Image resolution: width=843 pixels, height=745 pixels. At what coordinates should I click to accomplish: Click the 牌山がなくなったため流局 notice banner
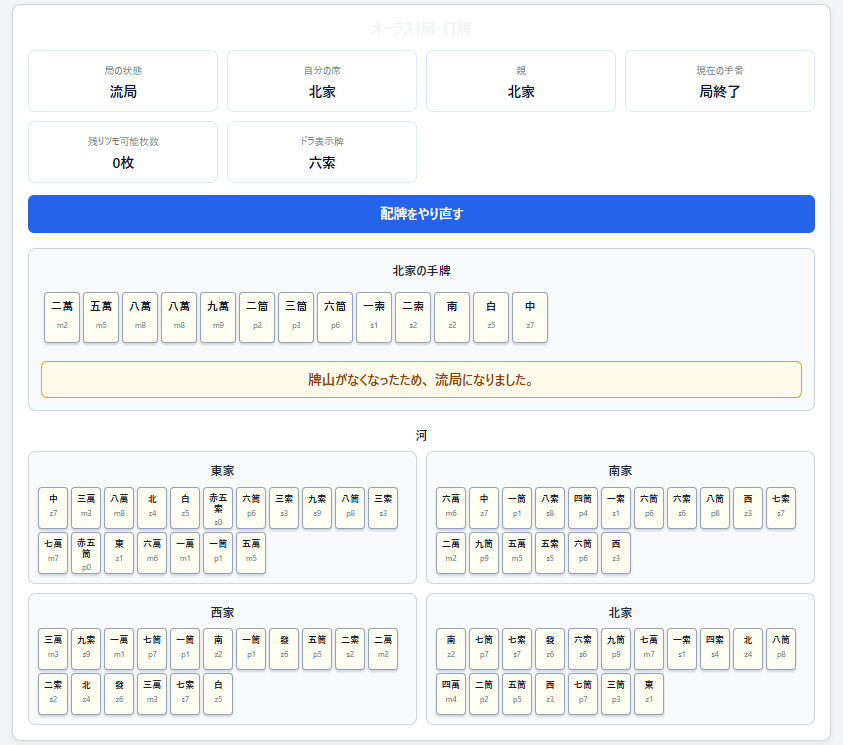click(x=421, y=379)
